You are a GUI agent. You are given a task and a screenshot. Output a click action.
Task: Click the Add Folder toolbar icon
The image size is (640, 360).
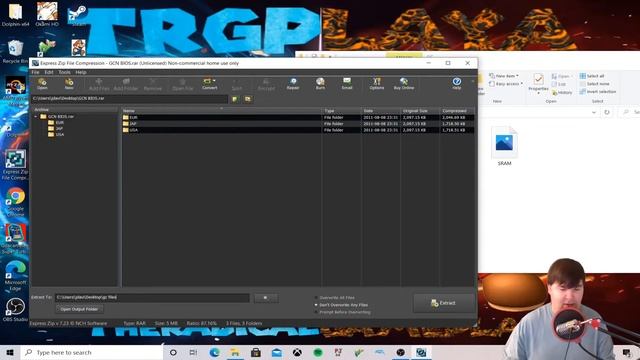(x=126, y=84)
